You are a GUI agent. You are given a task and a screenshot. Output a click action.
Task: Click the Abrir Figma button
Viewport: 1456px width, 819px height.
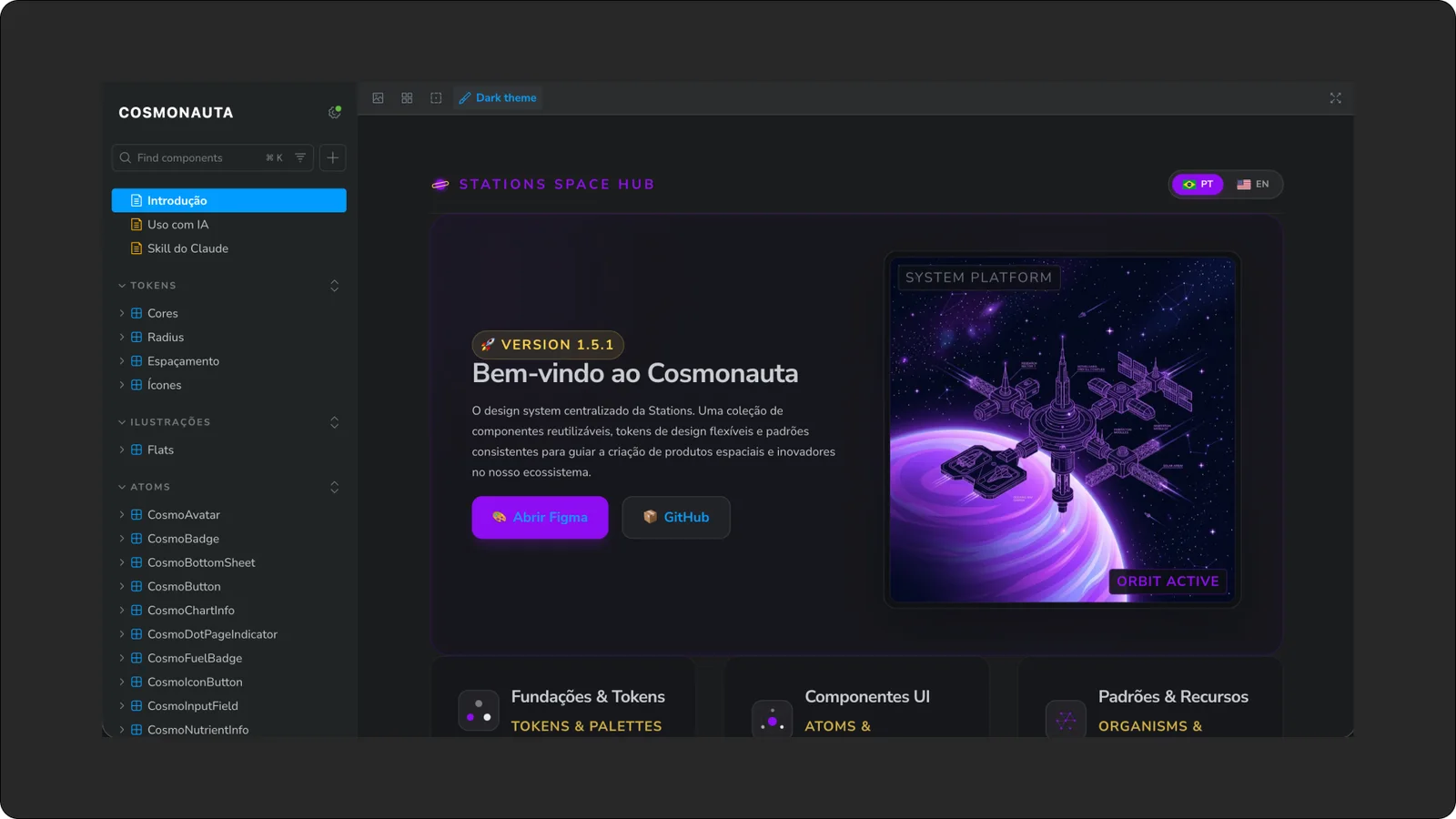tap(540, 517)
